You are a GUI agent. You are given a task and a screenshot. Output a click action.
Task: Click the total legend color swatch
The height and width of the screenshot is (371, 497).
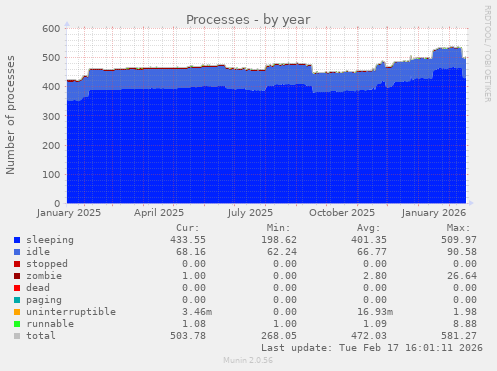17,336
